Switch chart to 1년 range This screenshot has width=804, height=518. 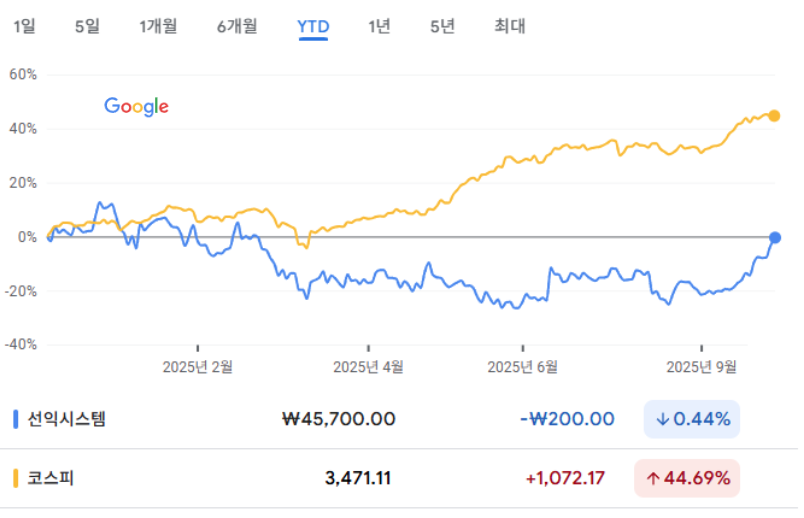[x=379, y=27]
